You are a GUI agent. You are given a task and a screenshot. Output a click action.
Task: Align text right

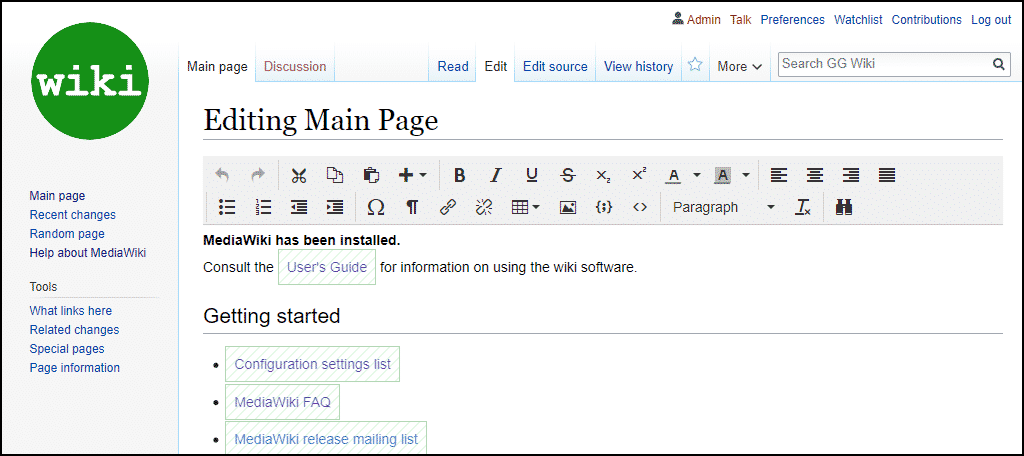click(x=850, y=175)
